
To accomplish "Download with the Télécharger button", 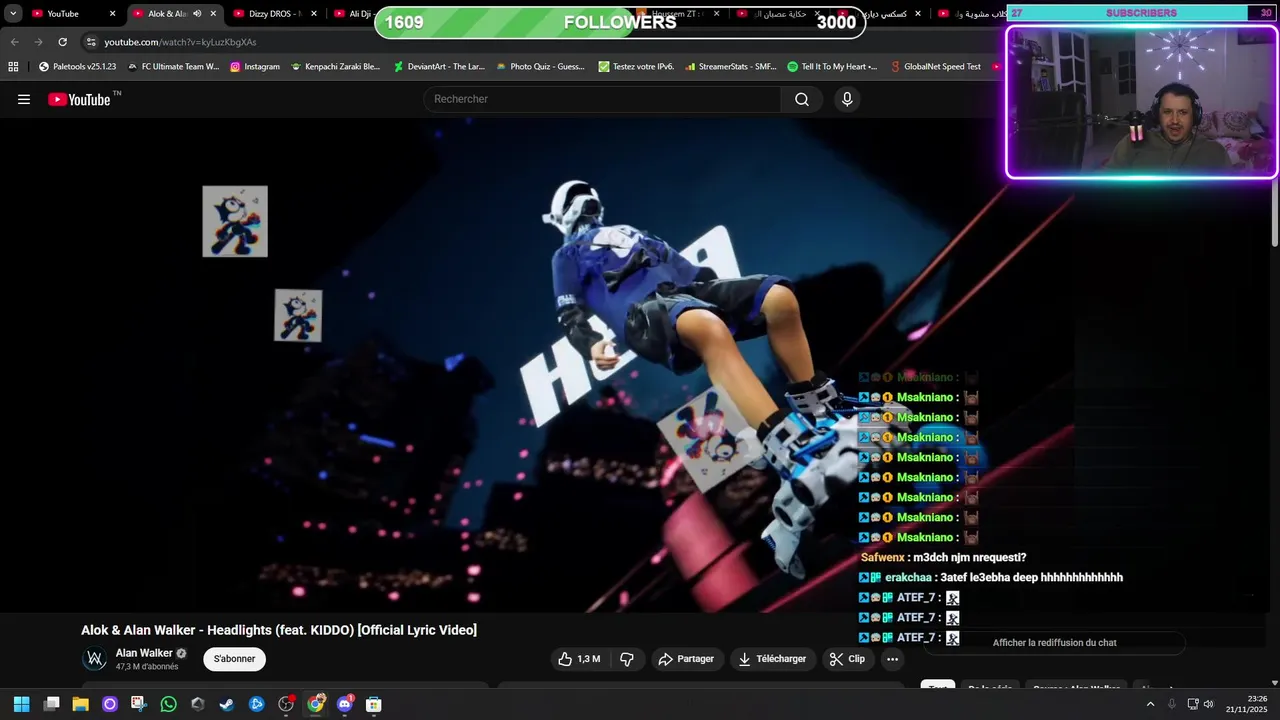I will pyautogui.click(x=772, y=659).
